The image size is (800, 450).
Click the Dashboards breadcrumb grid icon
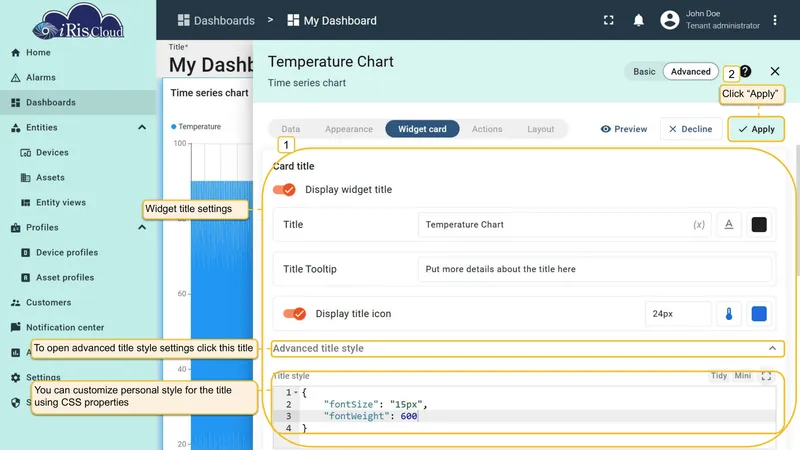click(x=183, y=20)
